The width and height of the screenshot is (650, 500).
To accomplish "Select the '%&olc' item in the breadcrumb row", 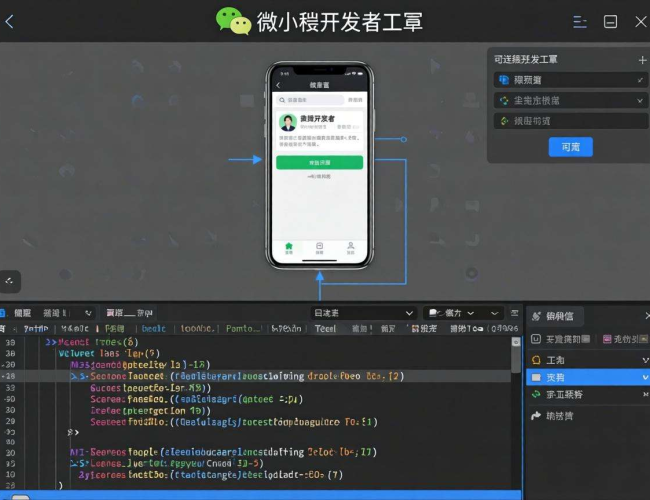I will pyautogui.click(x=75, y=329).
